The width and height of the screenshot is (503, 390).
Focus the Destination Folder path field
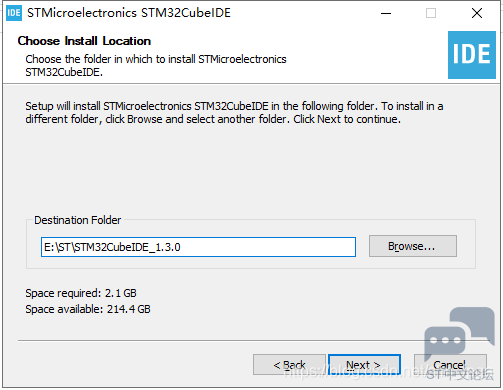(198, 247)
